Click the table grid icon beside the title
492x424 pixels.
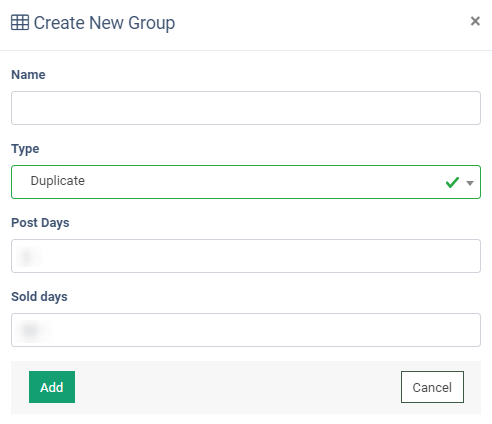20,23
